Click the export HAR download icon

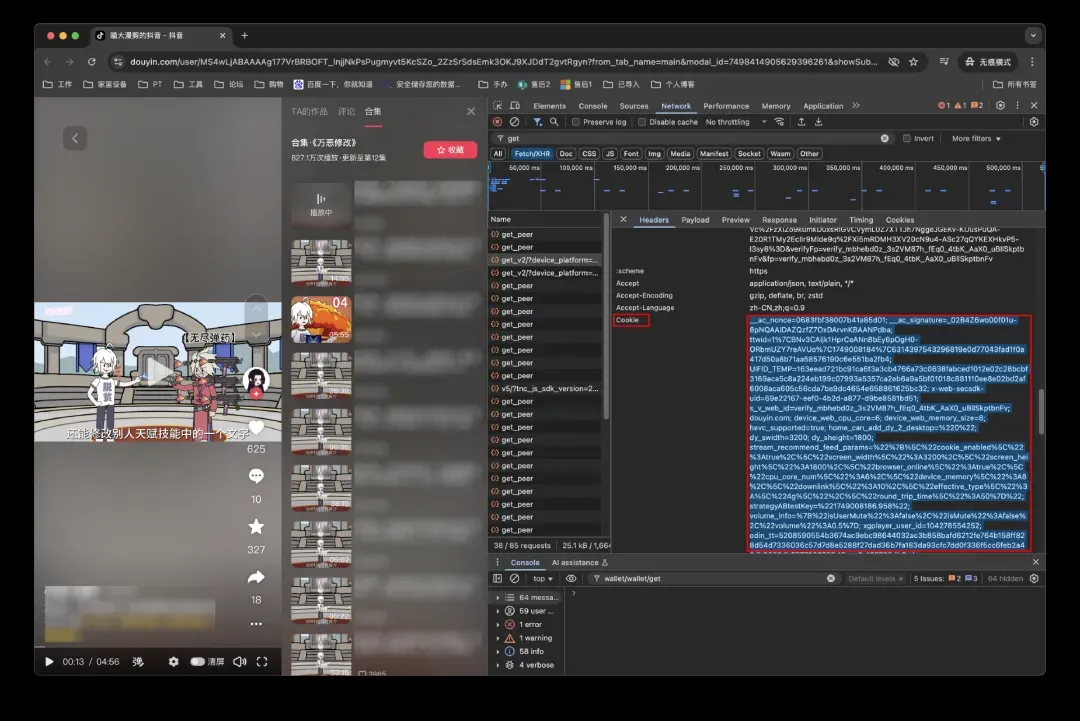[818, 122]
